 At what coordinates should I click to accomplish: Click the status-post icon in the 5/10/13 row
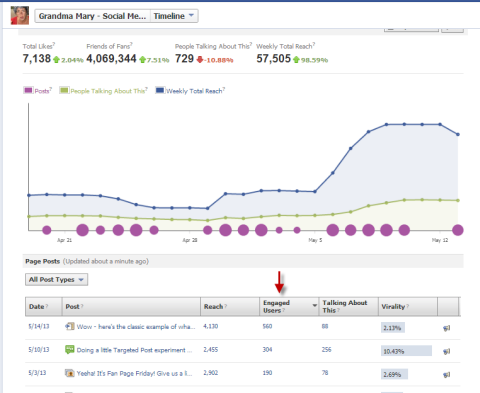tap(69, 350)
